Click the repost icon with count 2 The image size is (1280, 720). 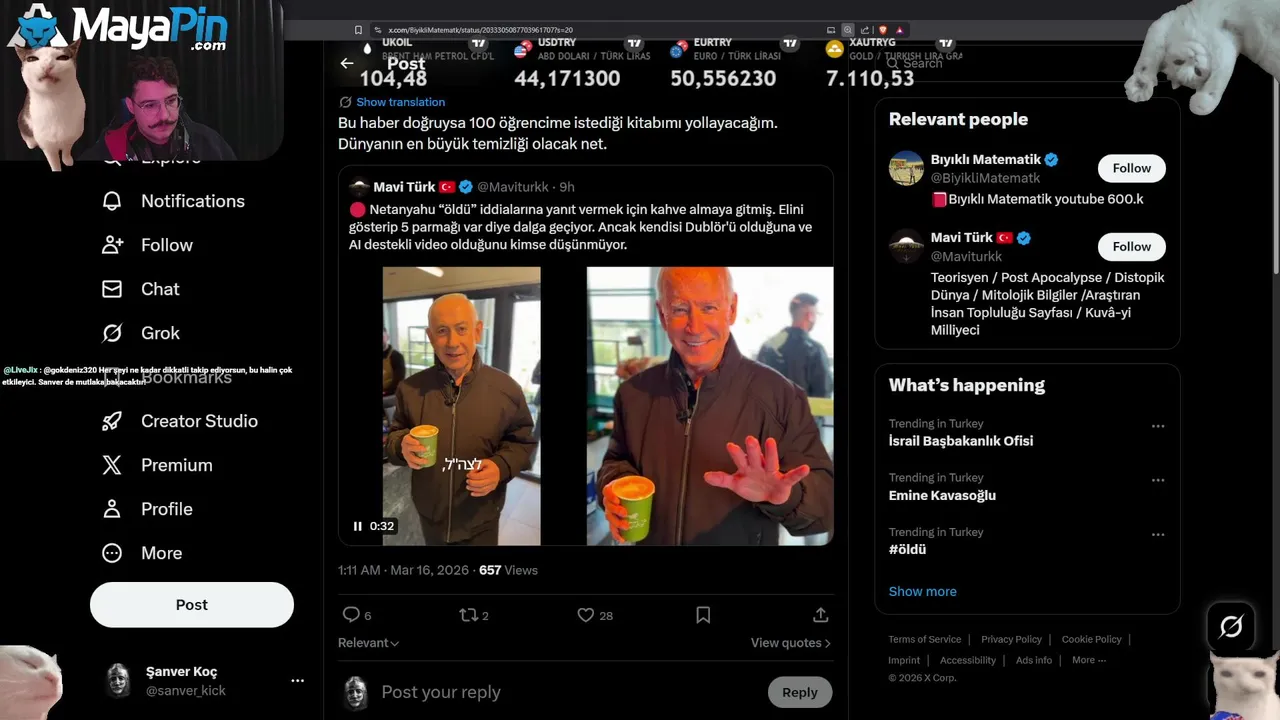pos(467,615)
